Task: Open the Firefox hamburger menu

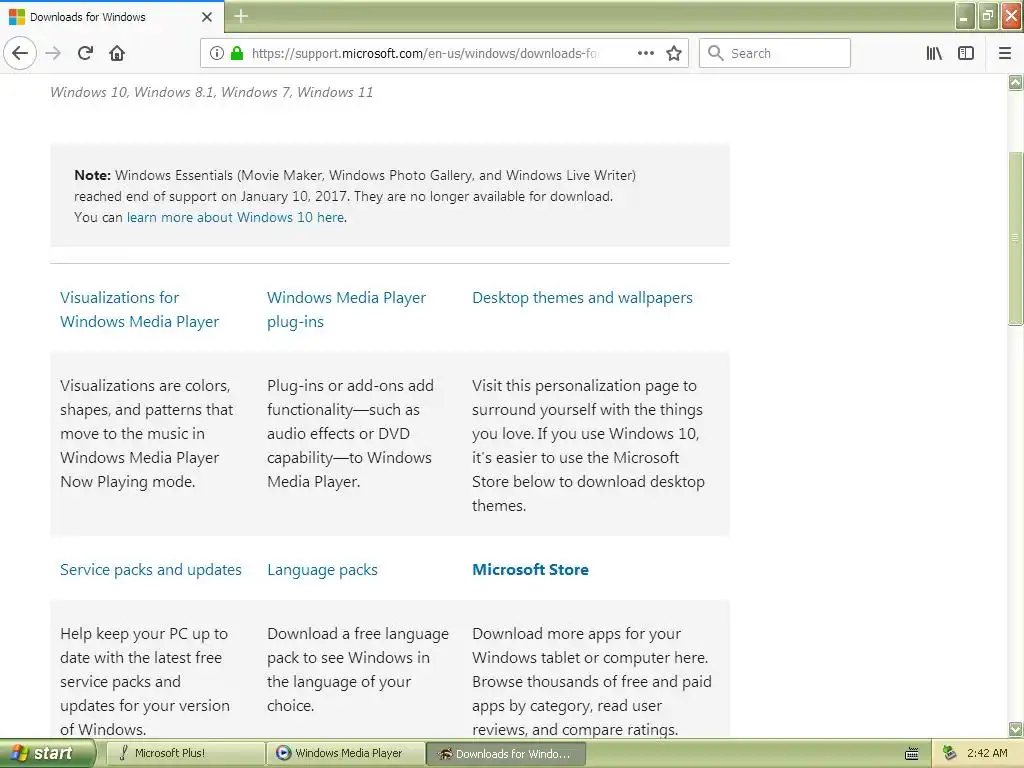Action: click(x=1005, y=53)
